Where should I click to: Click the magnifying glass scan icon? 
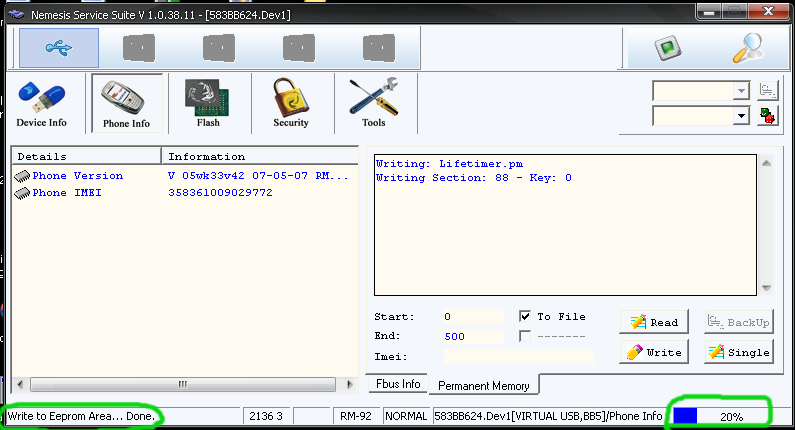point(748,48)
